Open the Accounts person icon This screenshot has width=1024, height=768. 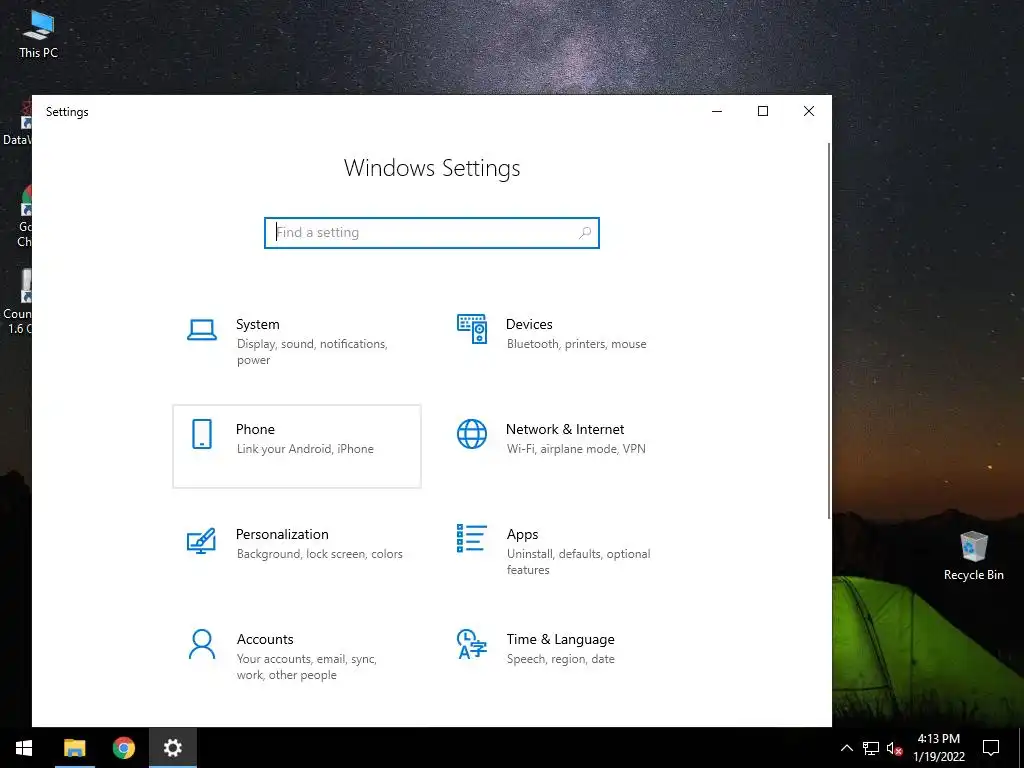202,645
